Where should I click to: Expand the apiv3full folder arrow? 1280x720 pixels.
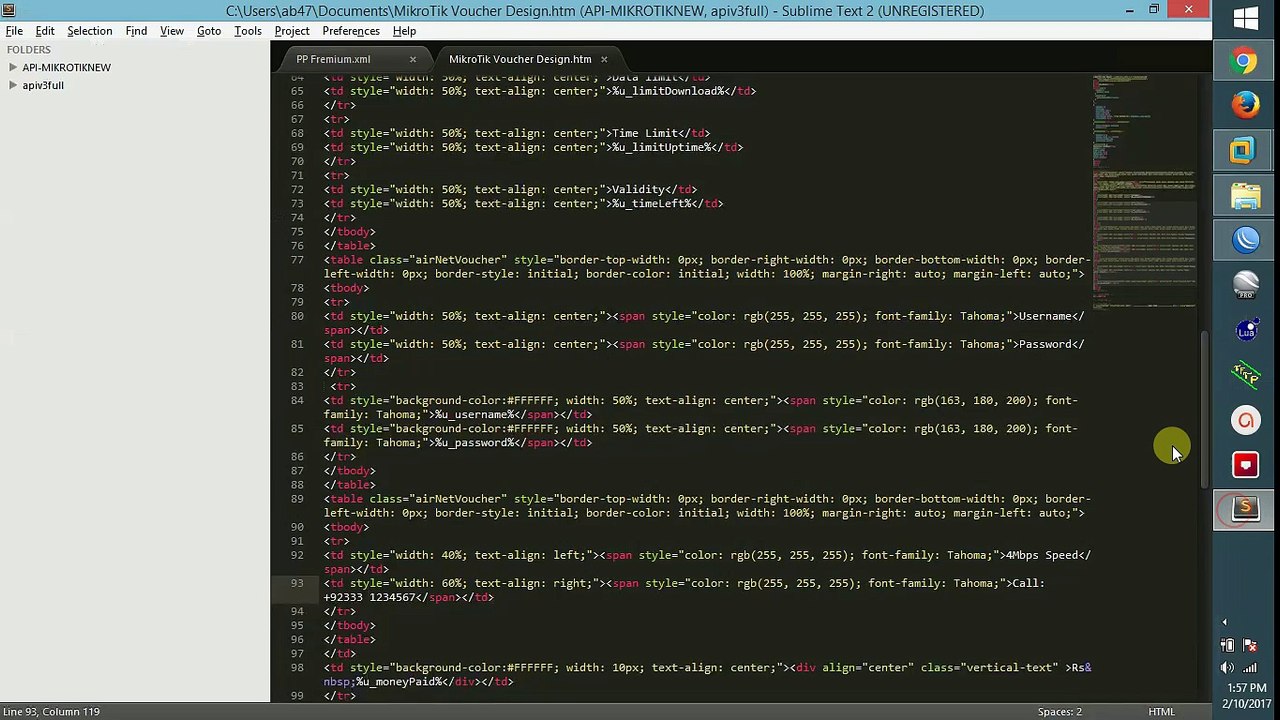coord(13,85)
